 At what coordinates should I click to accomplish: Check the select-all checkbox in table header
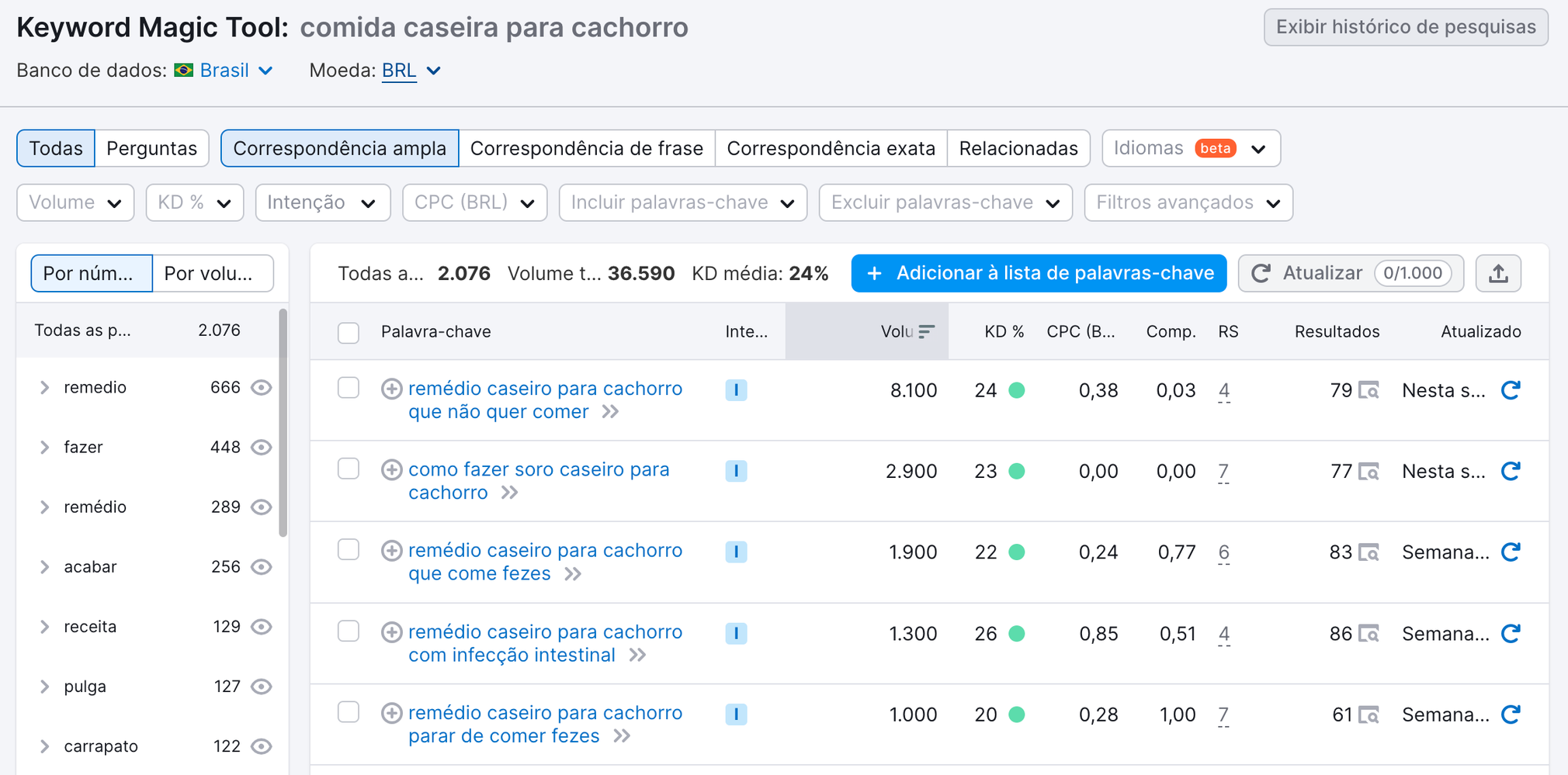tap(348, 332)
